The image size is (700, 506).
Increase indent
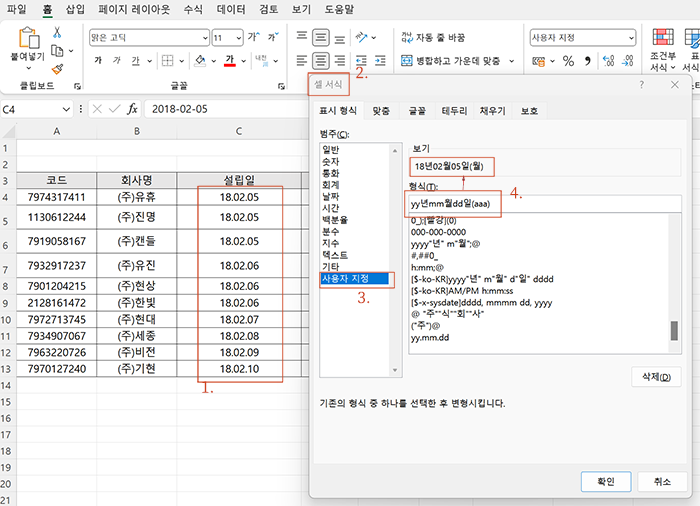pos(380,60)
